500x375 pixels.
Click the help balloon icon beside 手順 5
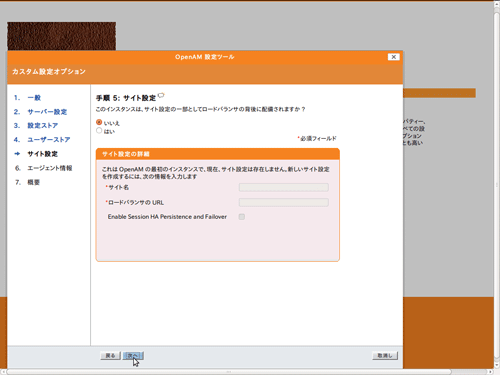tap(161, 96)
